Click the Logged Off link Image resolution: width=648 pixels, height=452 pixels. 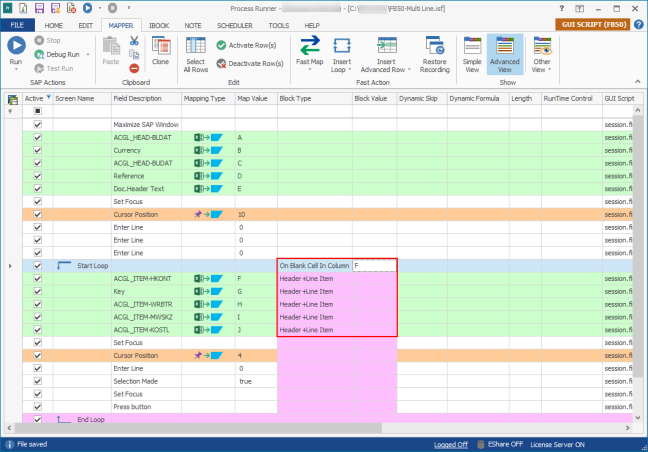[450, 445]
